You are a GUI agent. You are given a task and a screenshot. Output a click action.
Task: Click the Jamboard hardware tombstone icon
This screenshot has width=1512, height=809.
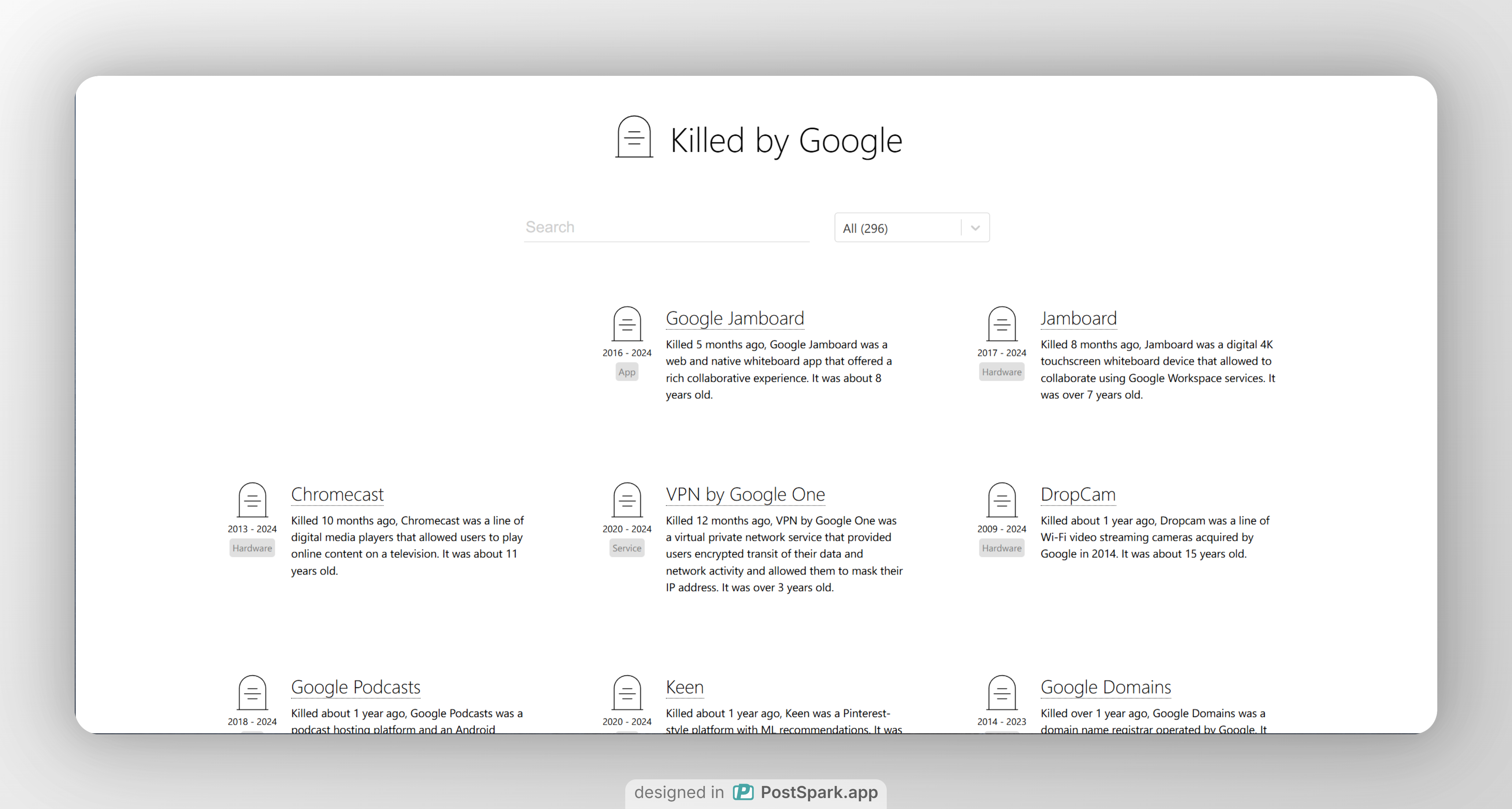pyautogui.click(x=1001, y=324)
